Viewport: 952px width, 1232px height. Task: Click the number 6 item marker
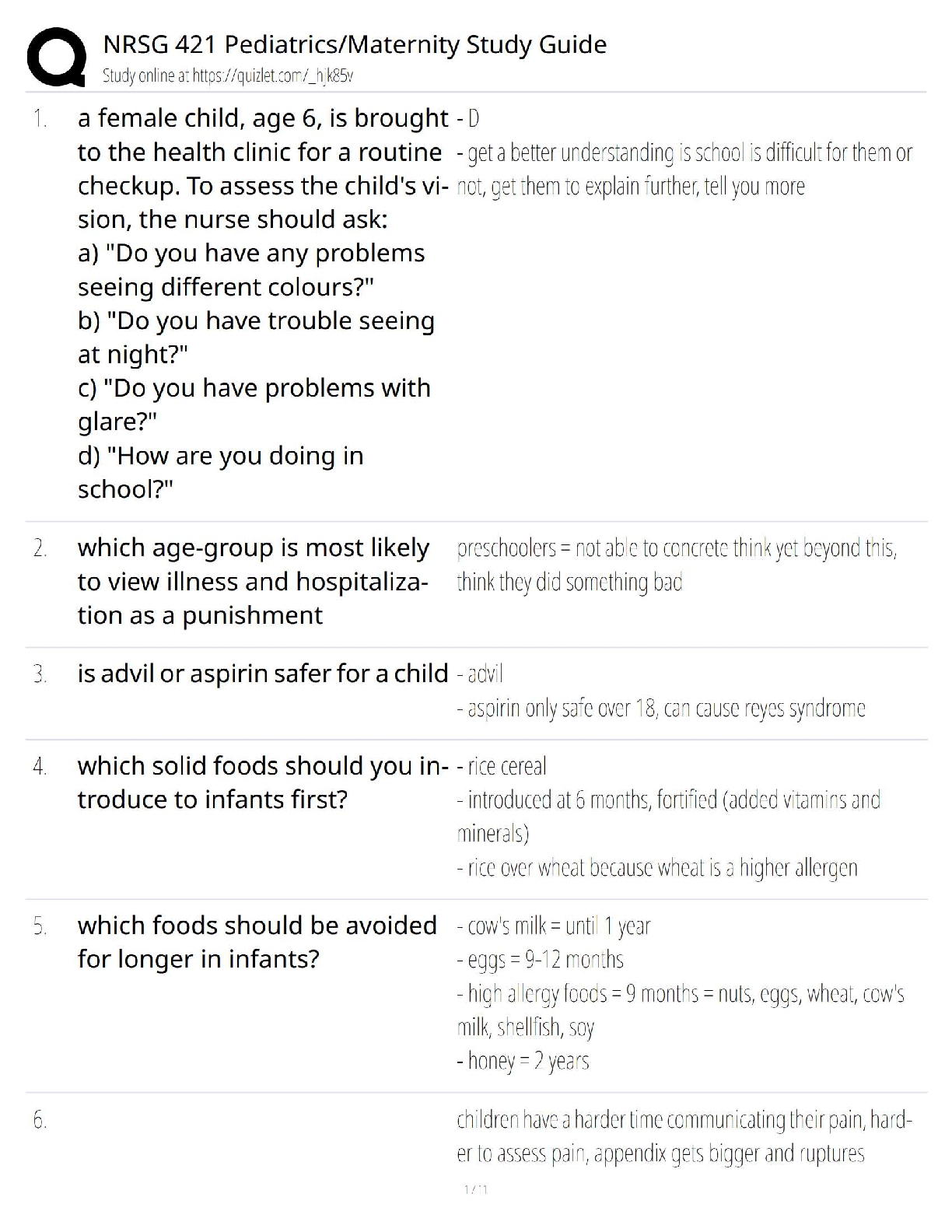click(x=40, y=1120)
